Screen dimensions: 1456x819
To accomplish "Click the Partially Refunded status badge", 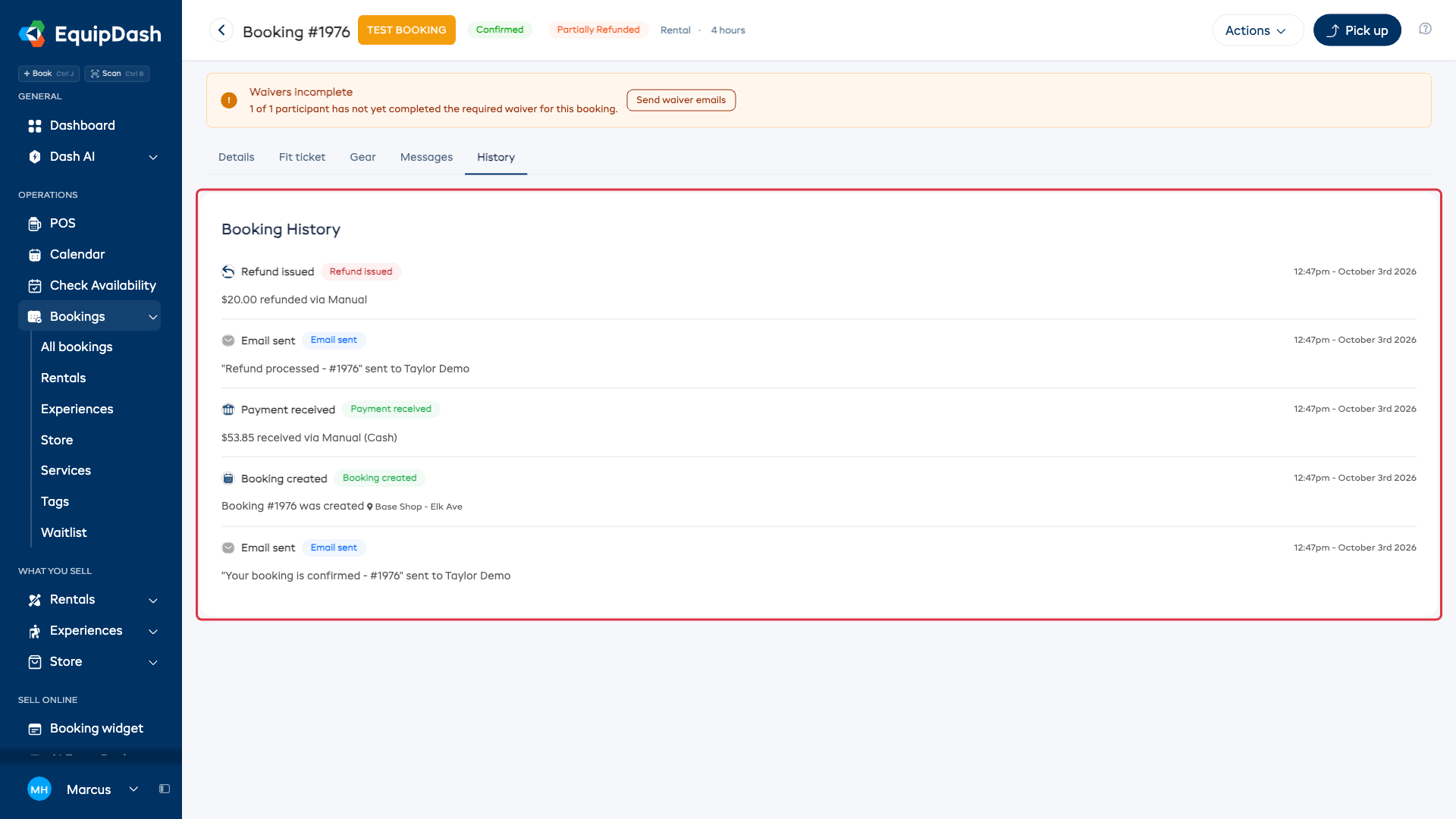I will point(598,30).
